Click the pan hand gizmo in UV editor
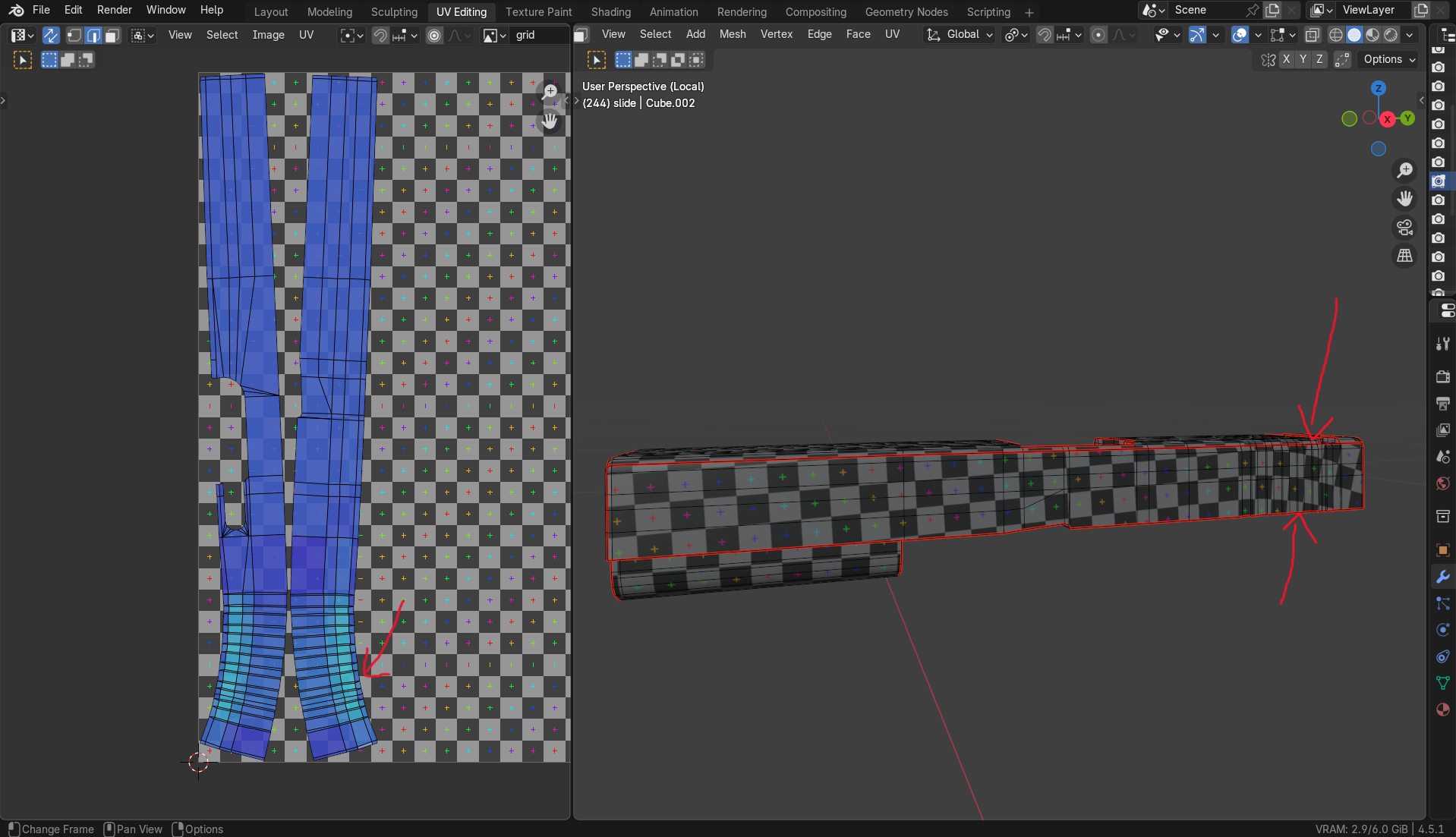Image resolution: width=1456 pixels, height=837 pixels. tap(550, 120)
